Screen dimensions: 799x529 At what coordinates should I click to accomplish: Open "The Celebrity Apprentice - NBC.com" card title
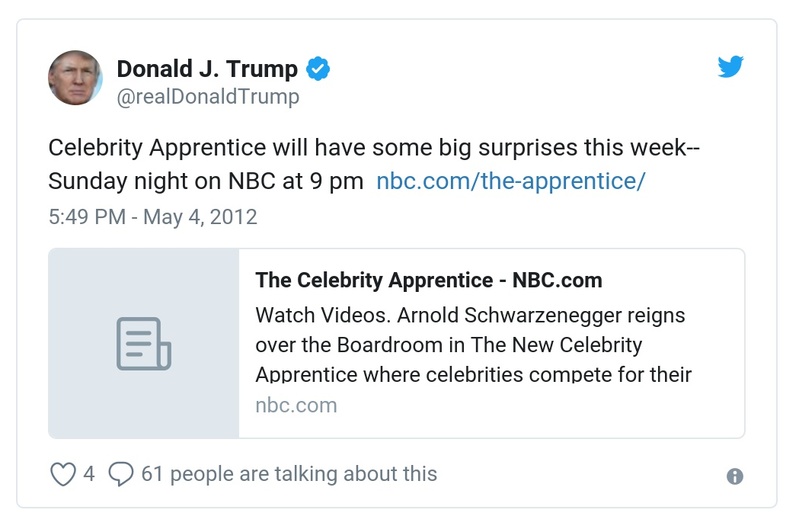[x=429, y=280]
